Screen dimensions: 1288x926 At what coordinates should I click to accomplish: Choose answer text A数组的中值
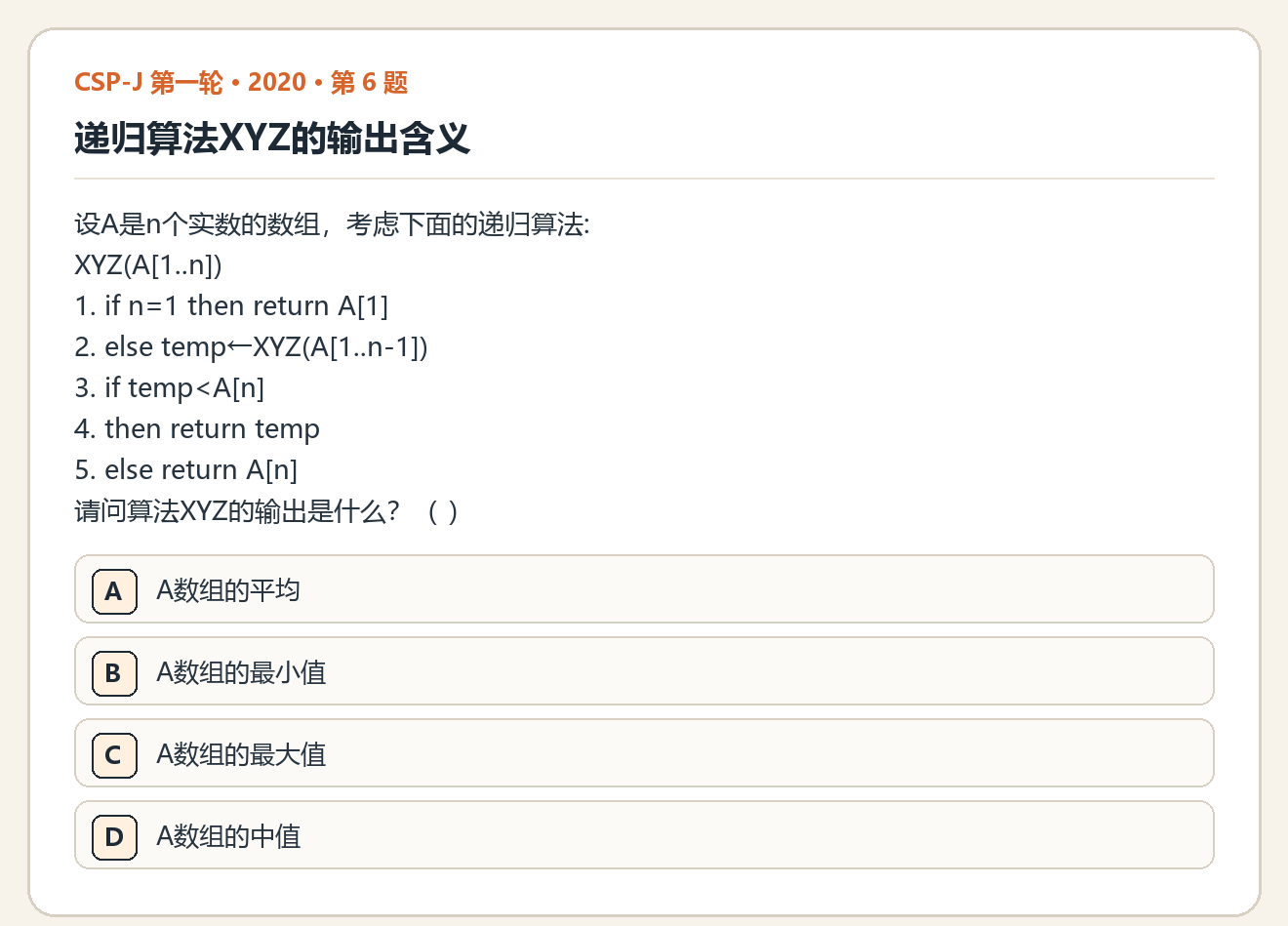click(x=228, y=836)
